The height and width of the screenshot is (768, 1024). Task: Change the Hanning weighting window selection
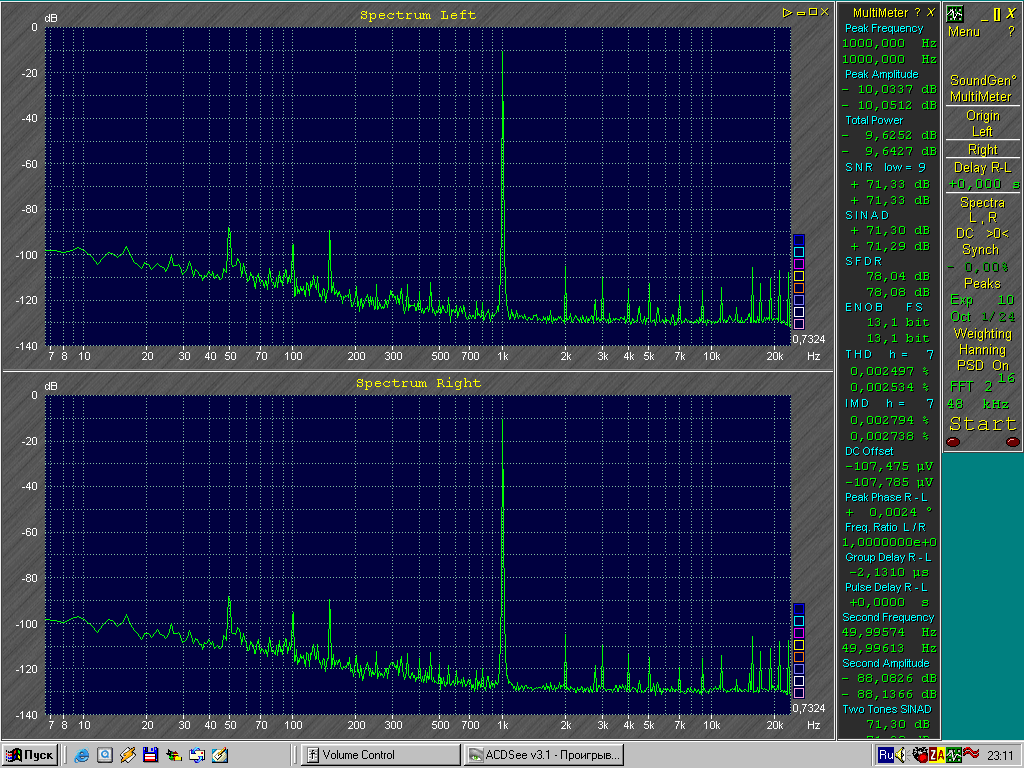(x=982, y=350)
